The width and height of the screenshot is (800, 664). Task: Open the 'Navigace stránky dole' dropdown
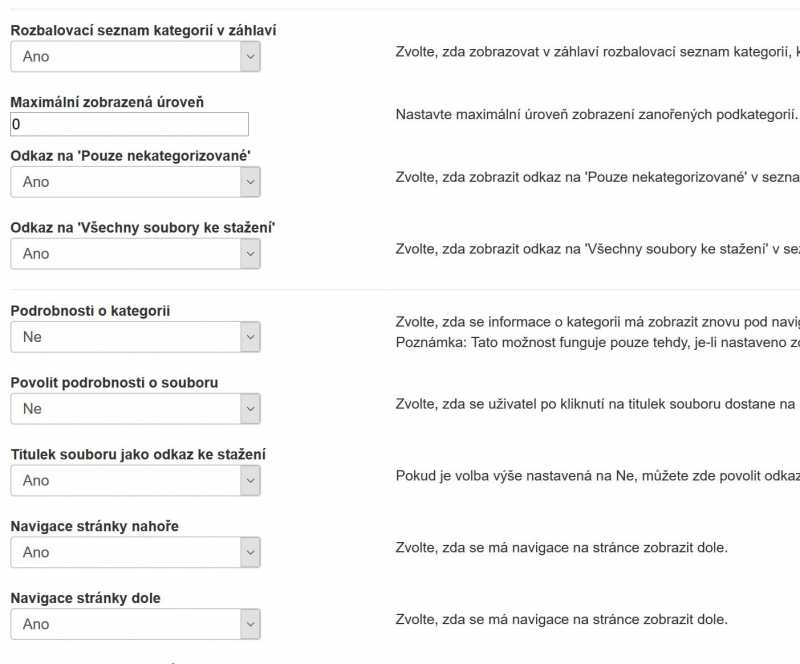pos(135,624)
